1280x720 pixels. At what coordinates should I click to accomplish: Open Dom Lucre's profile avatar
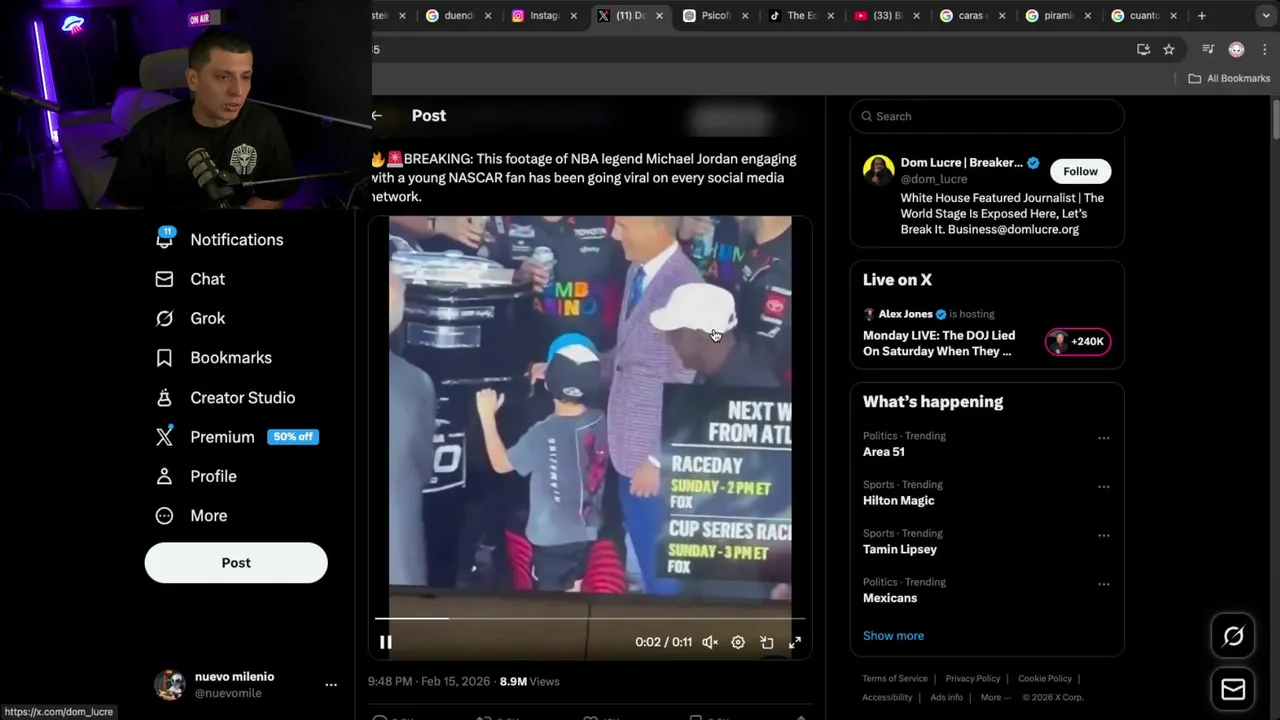879,171
